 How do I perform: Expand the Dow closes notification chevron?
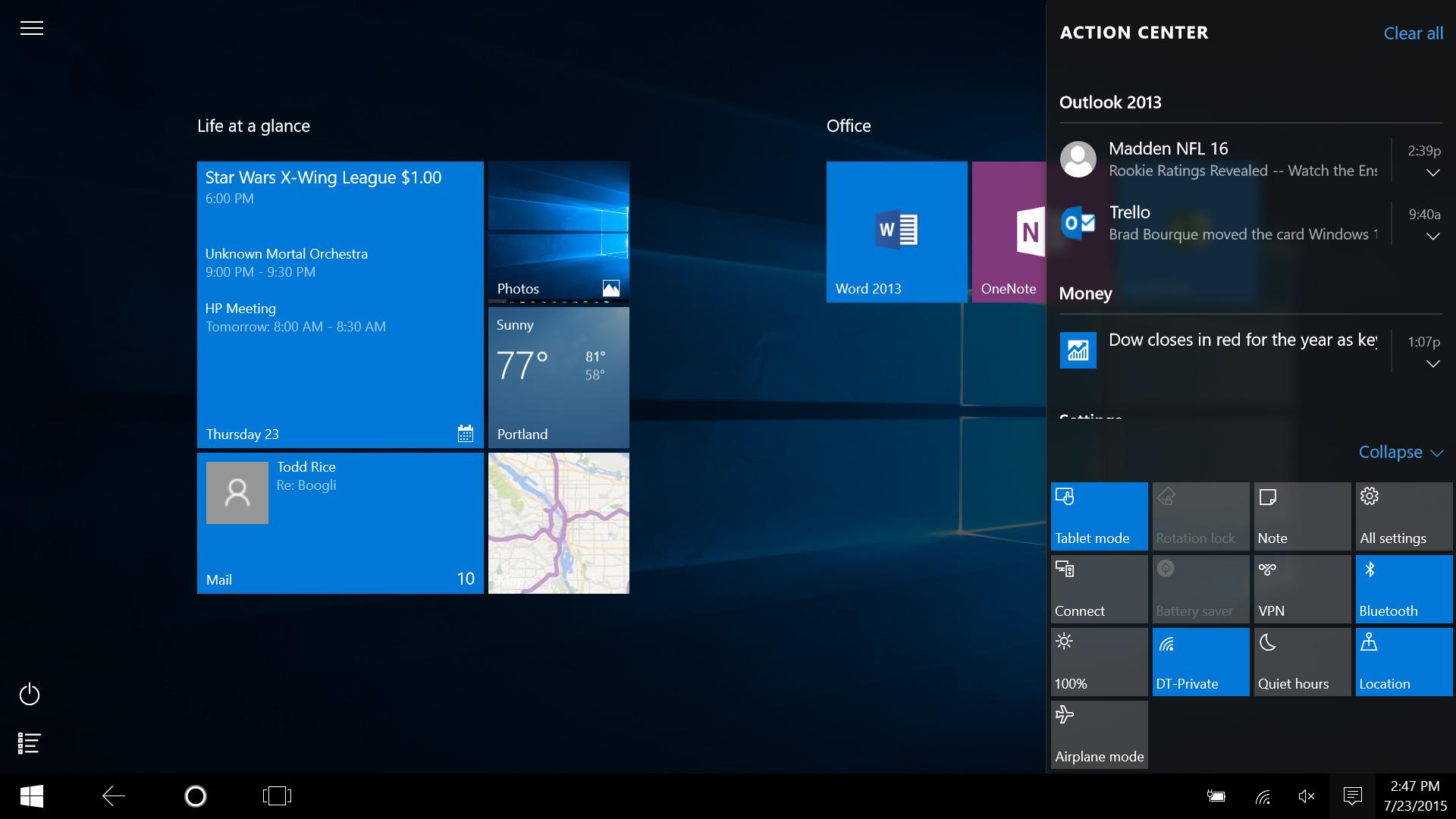pos(1432,364)
